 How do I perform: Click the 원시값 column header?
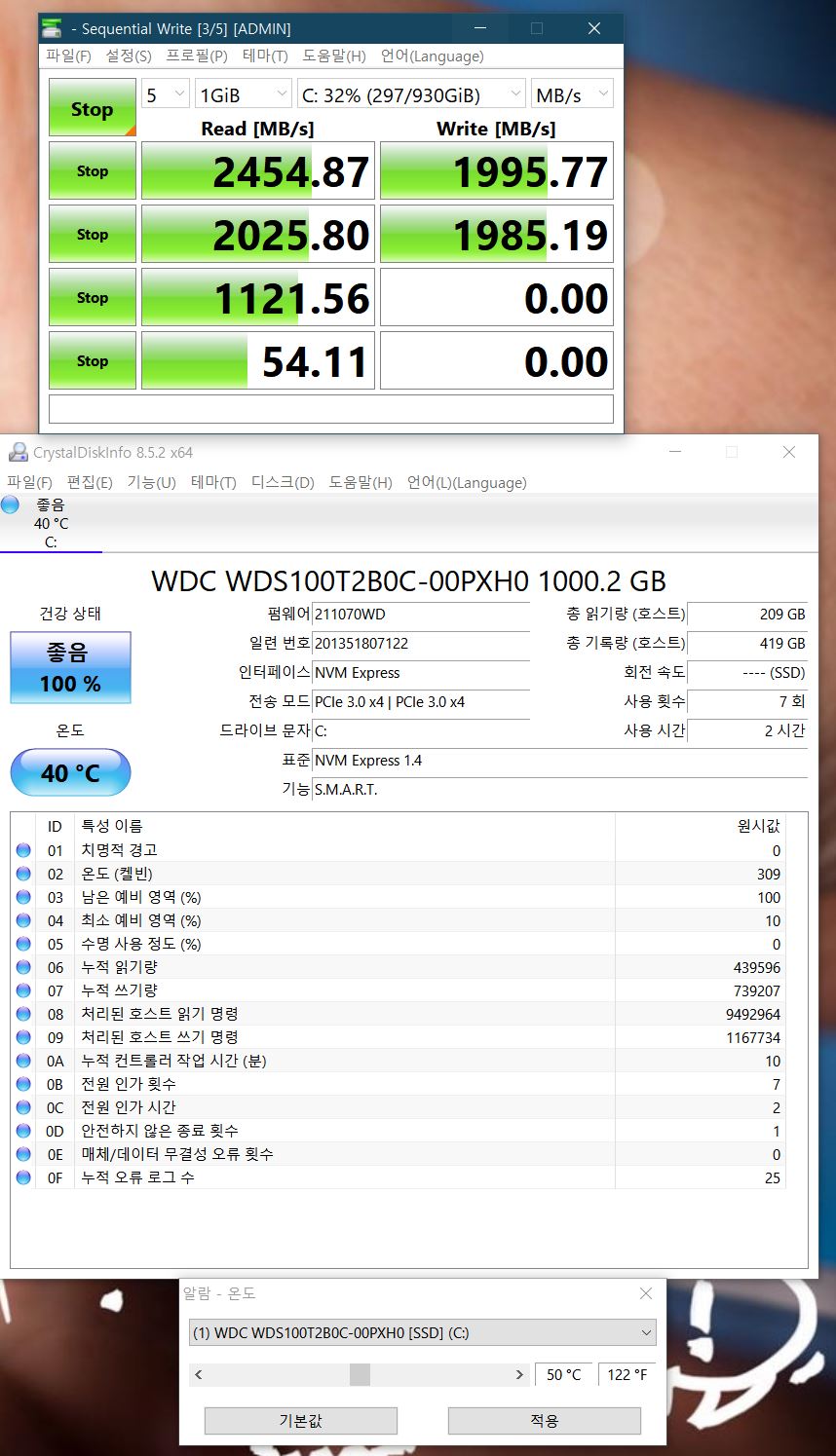(x=701, y=826)
